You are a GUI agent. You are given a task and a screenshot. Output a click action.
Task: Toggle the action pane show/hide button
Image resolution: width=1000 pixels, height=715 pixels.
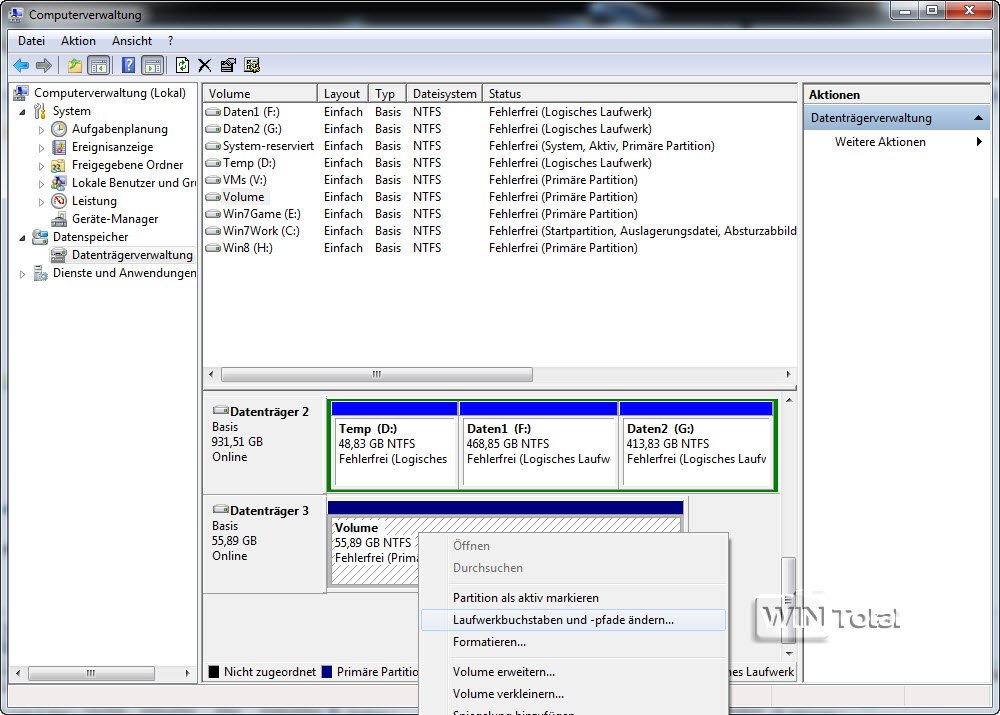coord(152,66)
